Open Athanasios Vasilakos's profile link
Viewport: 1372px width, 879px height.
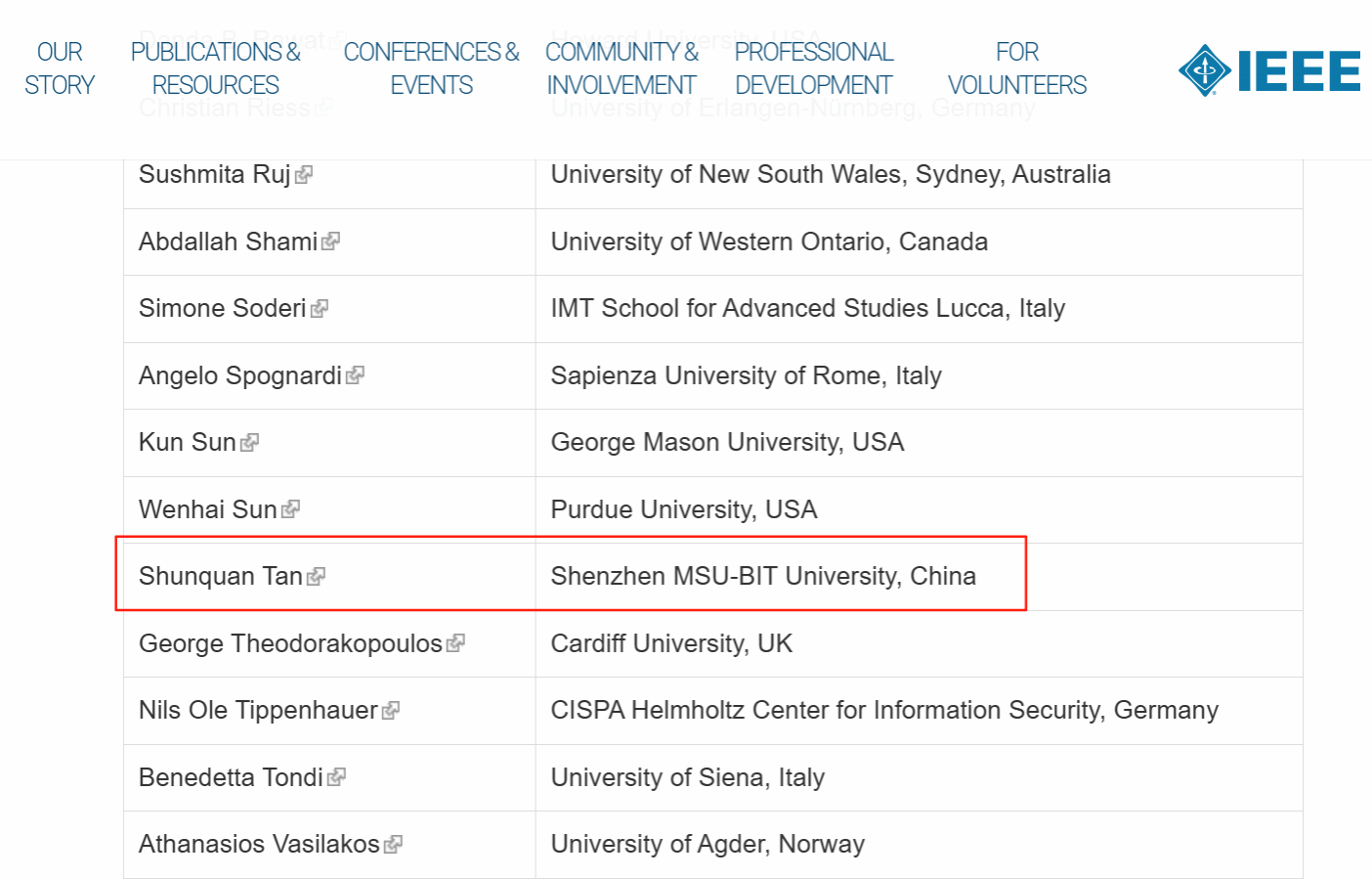[x=259, y=845]
